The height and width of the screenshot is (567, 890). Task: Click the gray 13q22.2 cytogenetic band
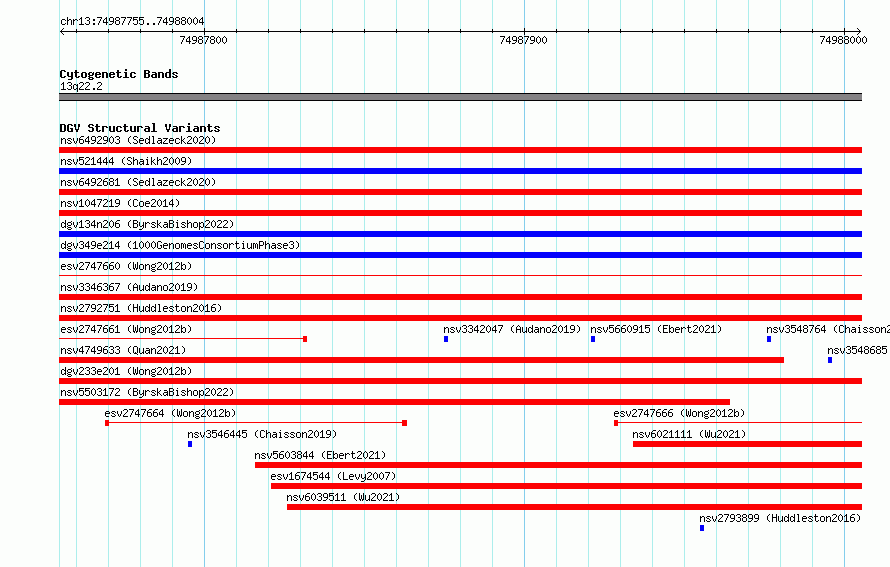(x=460, y=97)
